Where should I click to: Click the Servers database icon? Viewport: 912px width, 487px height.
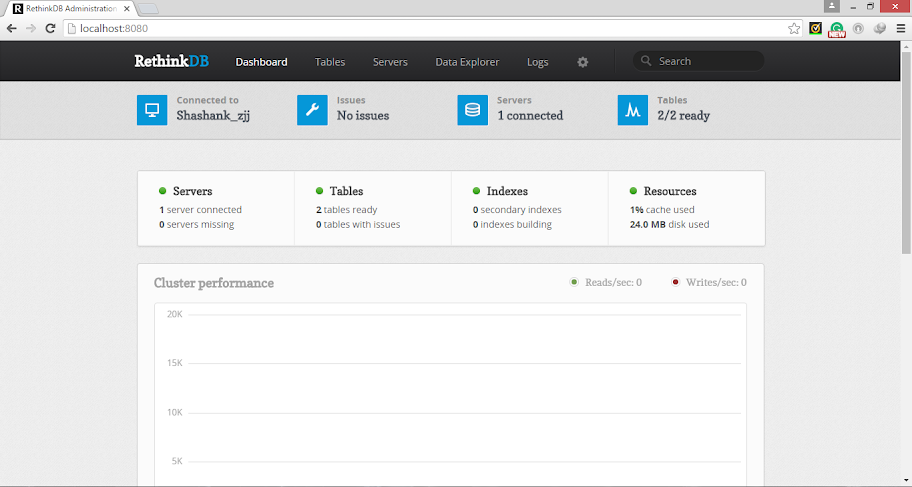click(x=473, y=110)
